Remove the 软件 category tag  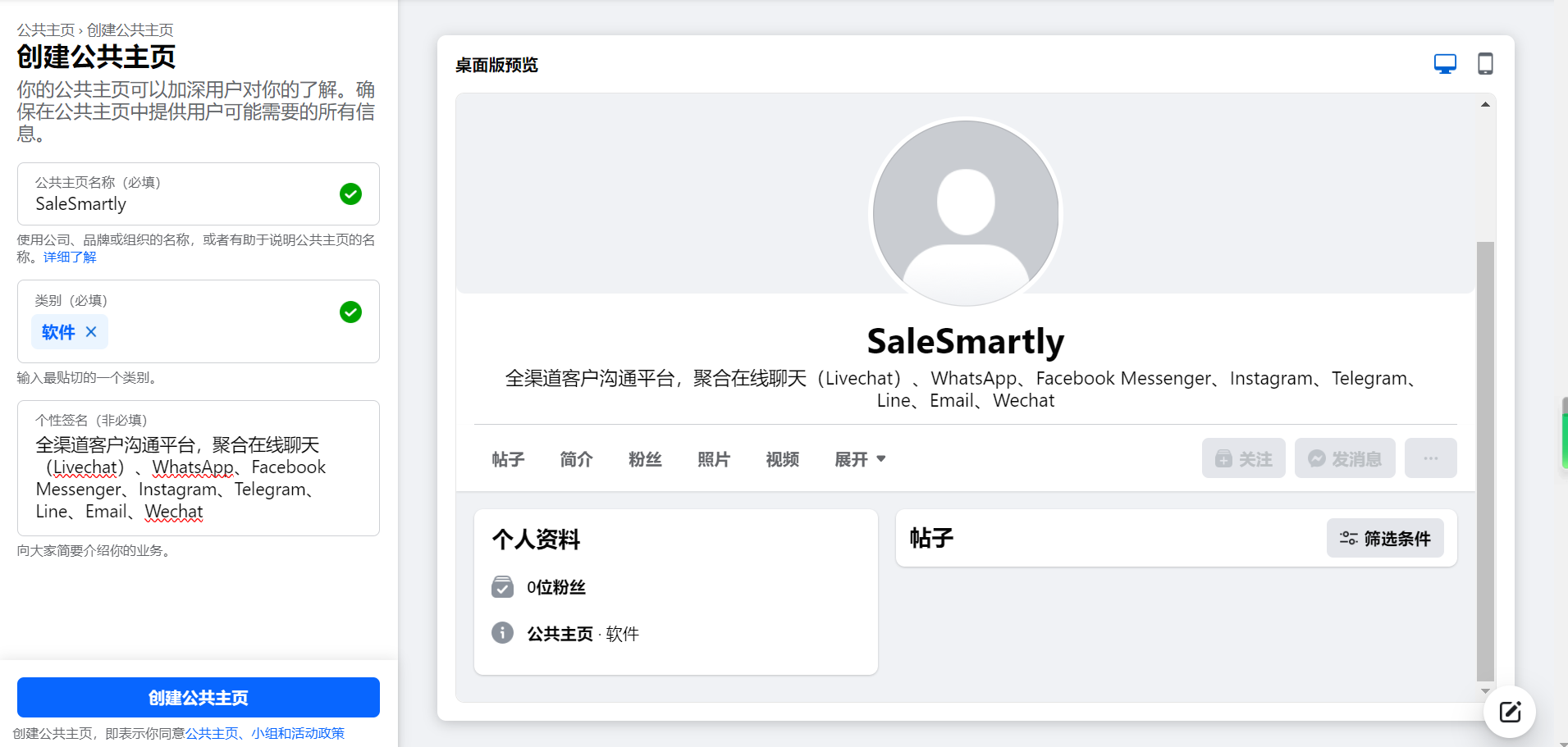pos(91,332)
